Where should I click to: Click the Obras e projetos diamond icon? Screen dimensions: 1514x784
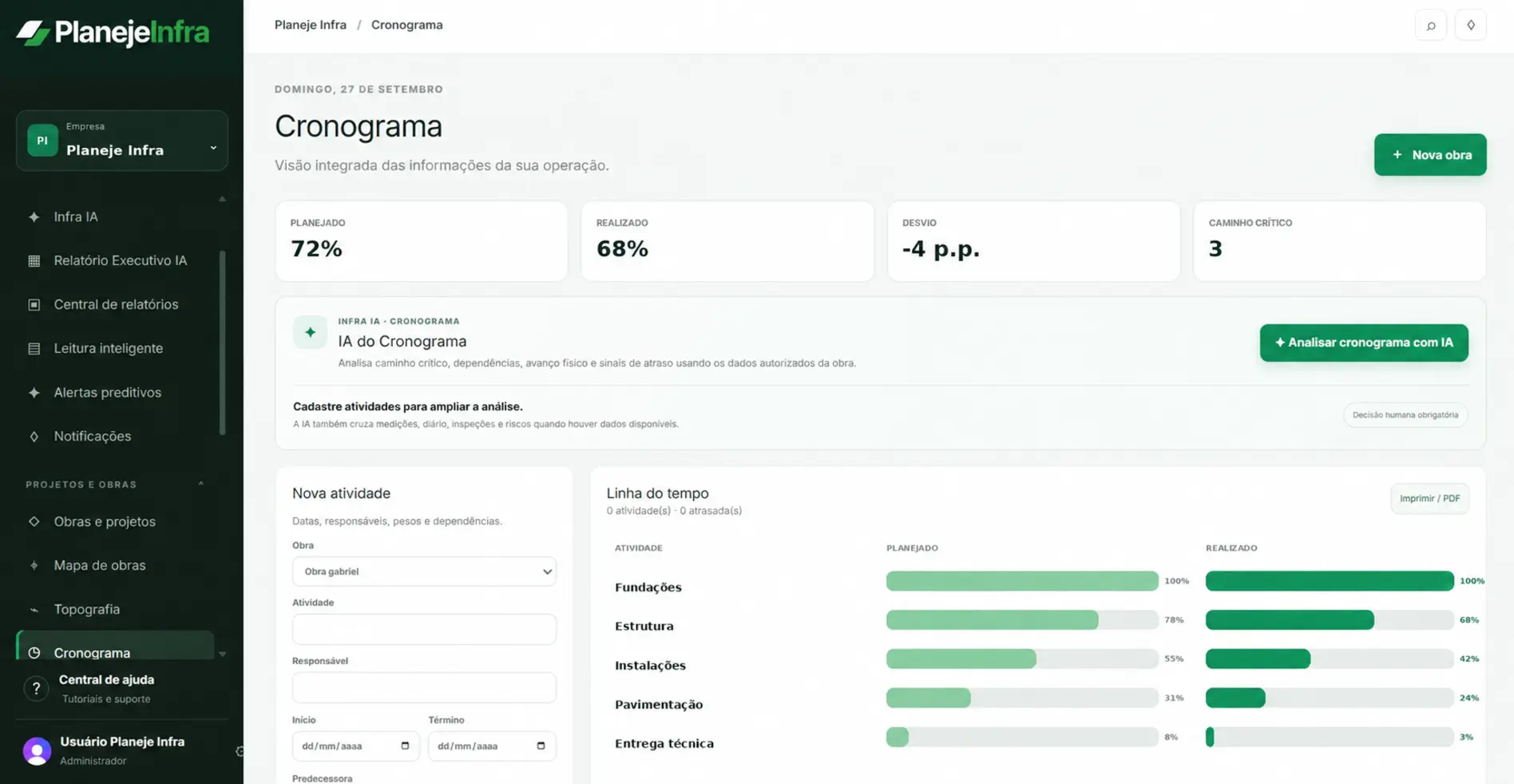click(34, 521)
